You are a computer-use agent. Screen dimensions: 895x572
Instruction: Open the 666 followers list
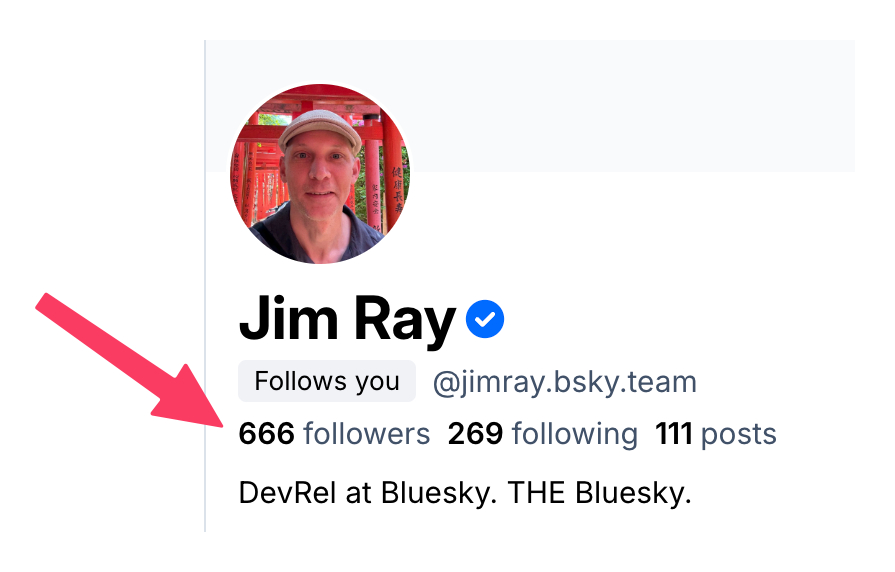(x=334, y=433)
